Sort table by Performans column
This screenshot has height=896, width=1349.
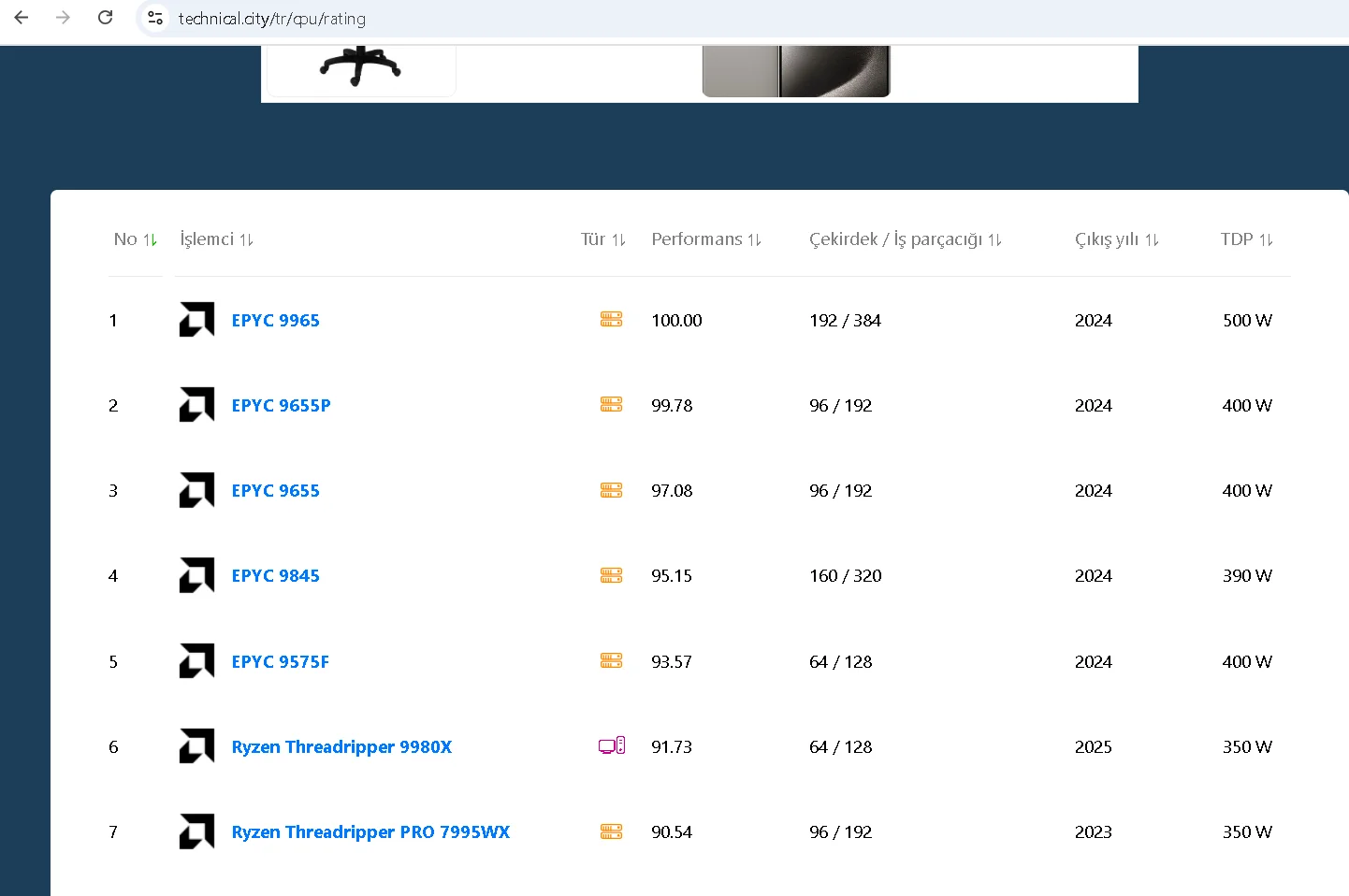706,239
